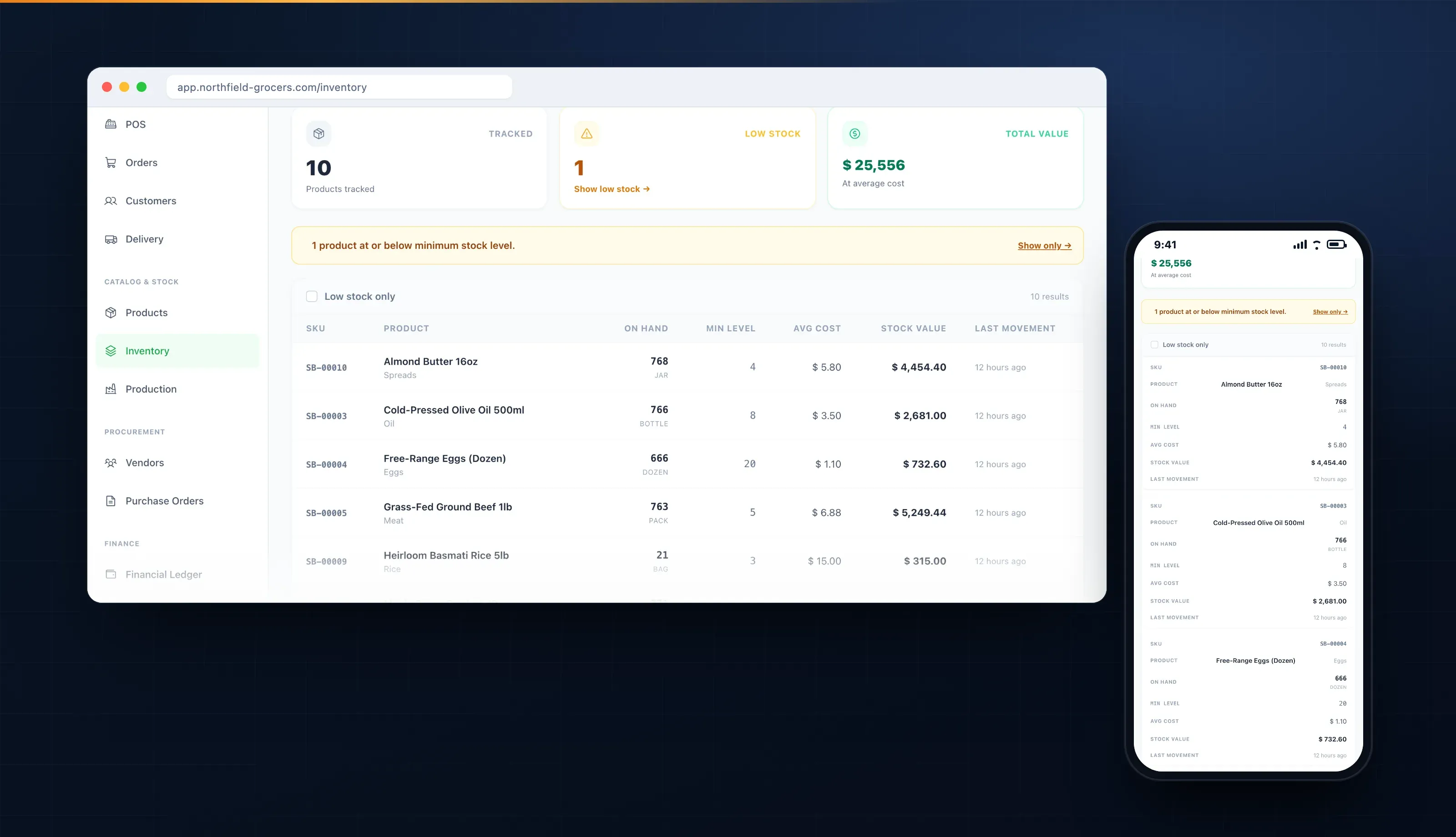
Task: Open the Customers section
Action: [177, 201]
